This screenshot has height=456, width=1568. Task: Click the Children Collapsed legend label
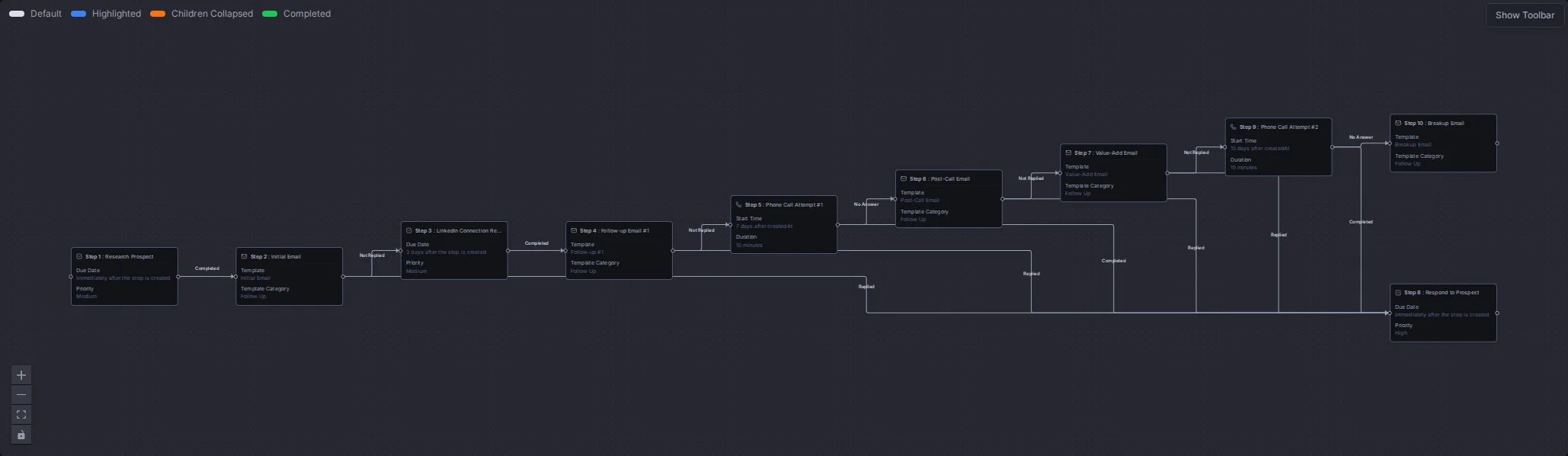click(212, 14)
